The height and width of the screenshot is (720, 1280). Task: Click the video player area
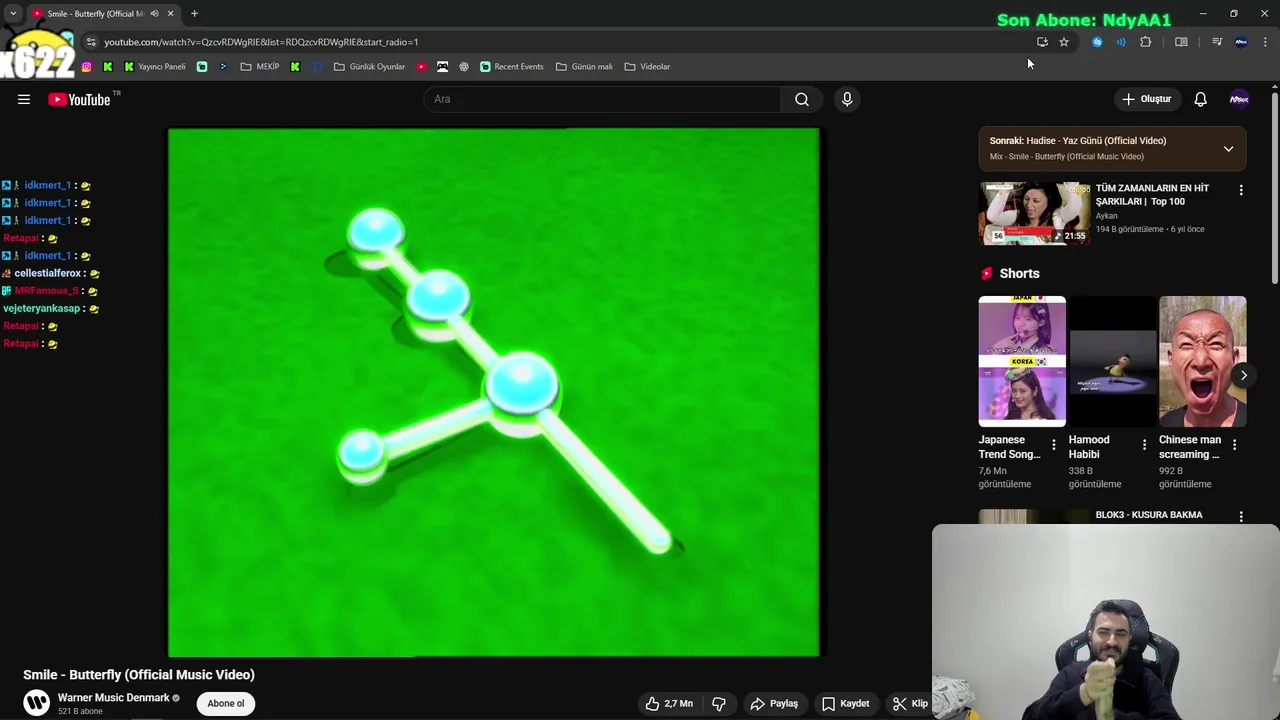click(x=494, y=392)
